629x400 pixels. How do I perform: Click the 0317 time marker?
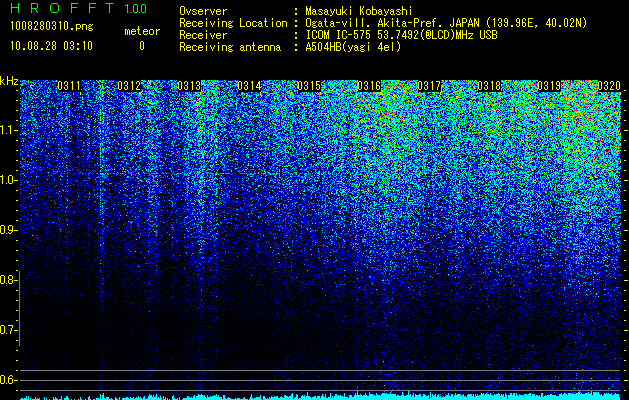(429, 86)
